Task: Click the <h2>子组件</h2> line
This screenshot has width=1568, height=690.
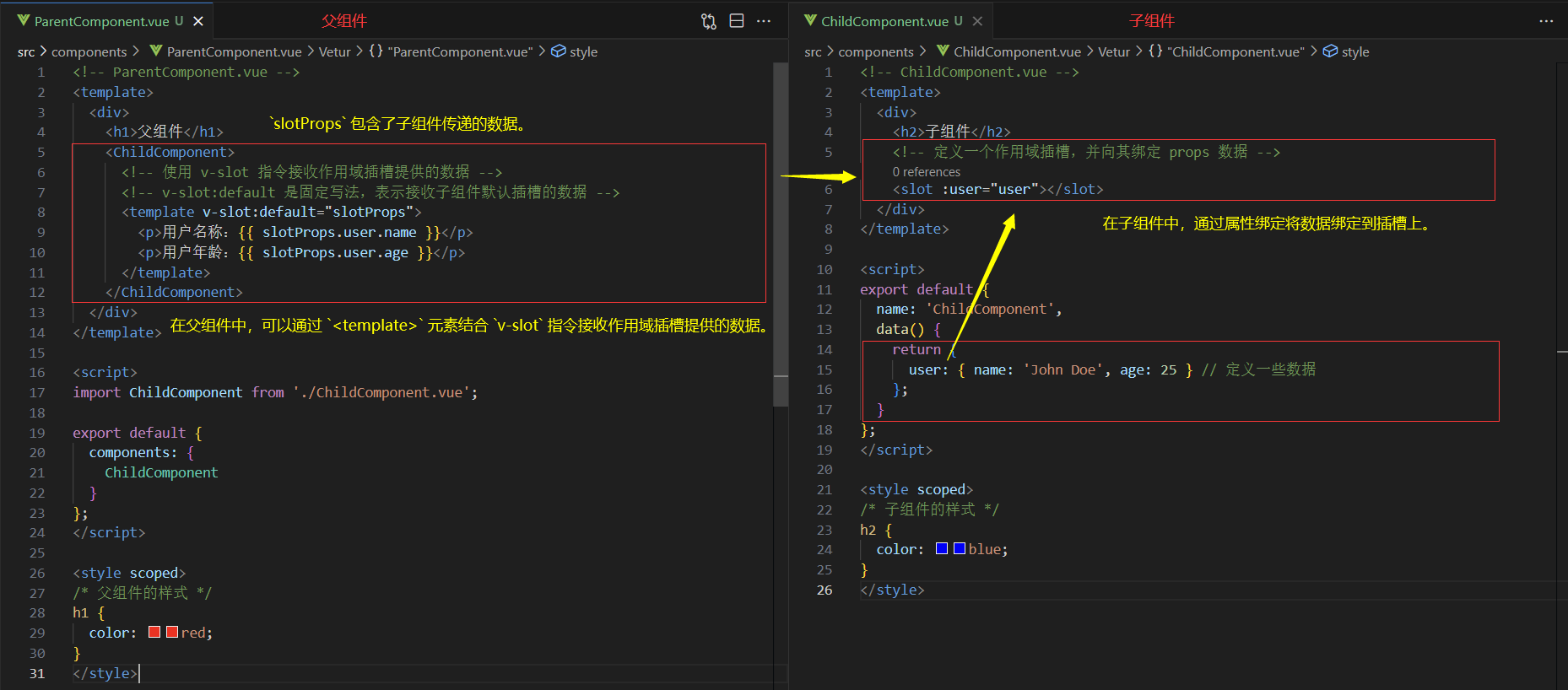Action: [x=951, y=132]
